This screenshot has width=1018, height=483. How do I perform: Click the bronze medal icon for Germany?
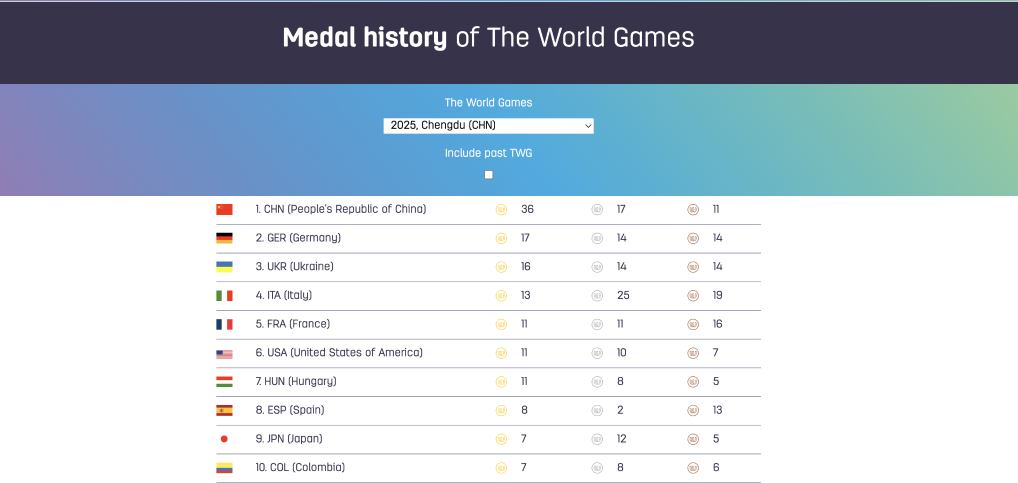(x=693, y=238)
